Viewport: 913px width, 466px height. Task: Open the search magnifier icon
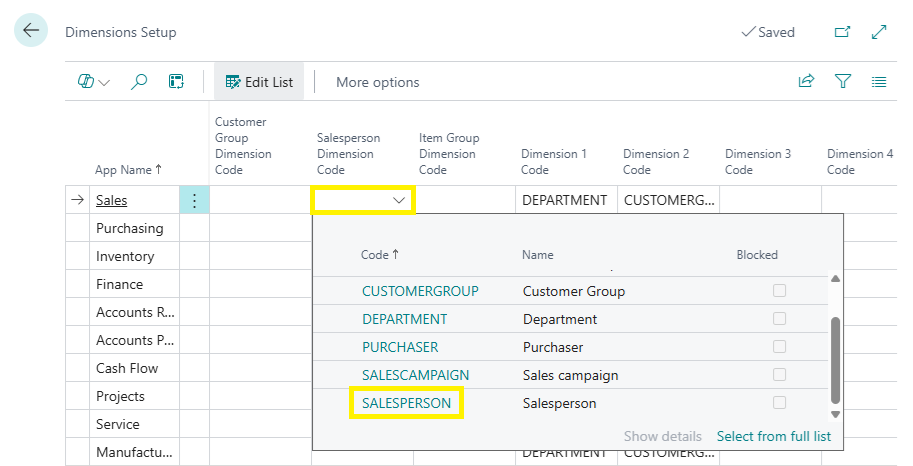coord(139,82)
